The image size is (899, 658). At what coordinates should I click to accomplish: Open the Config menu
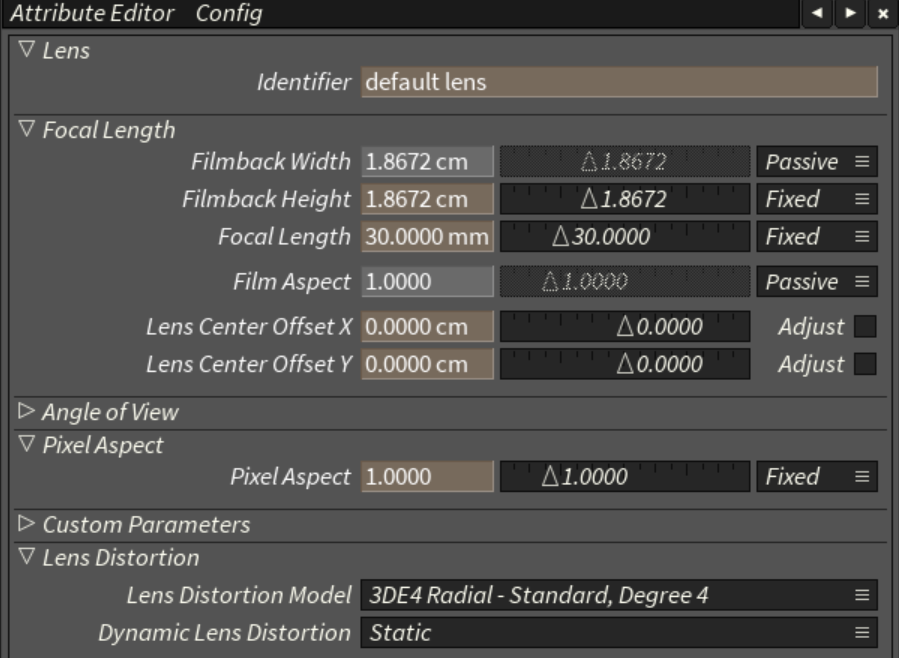tap(229, 14)
